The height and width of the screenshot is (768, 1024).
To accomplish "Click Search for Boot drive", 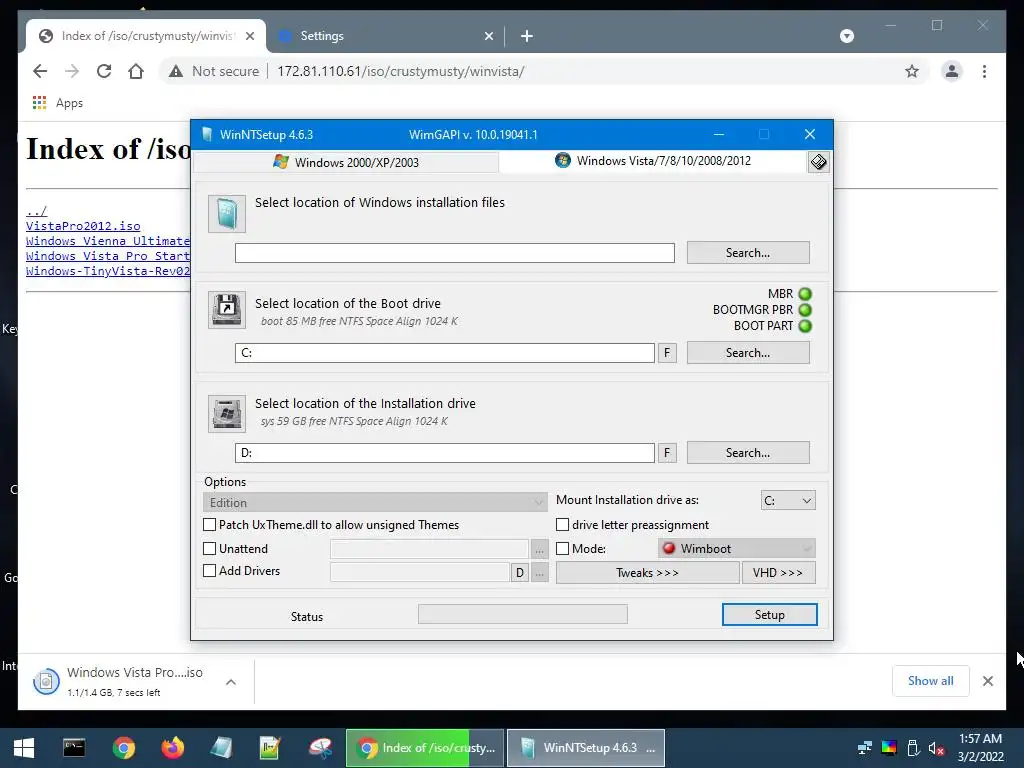I will (x=748, y=353).
